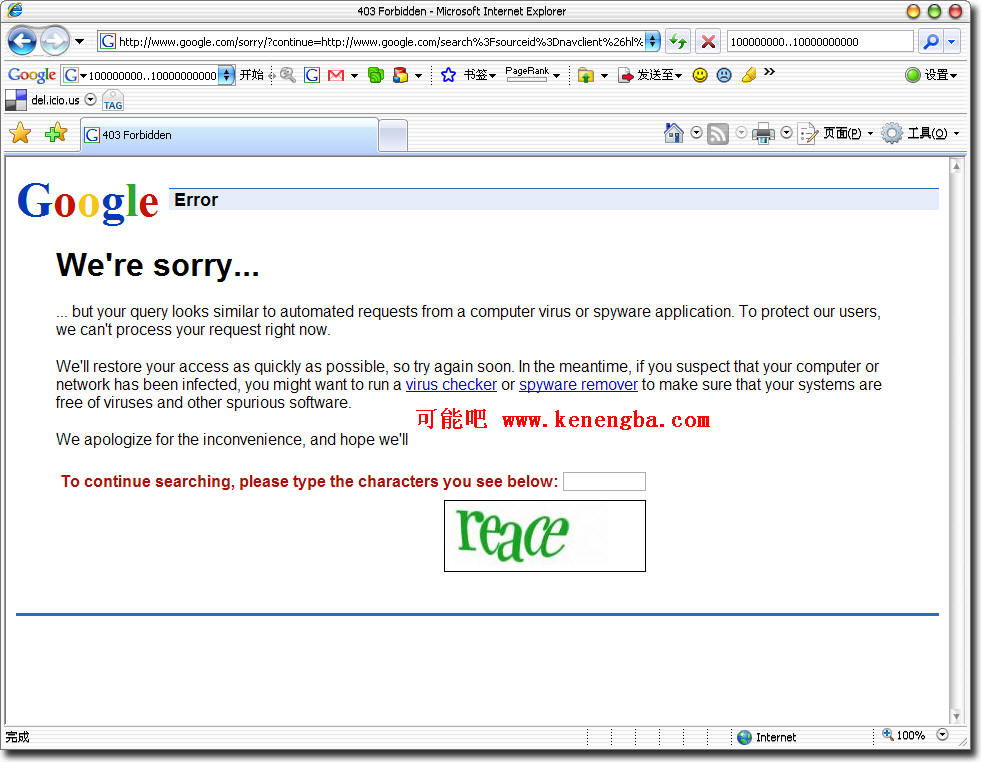Go to Home using the house icon

click(674, 133)
